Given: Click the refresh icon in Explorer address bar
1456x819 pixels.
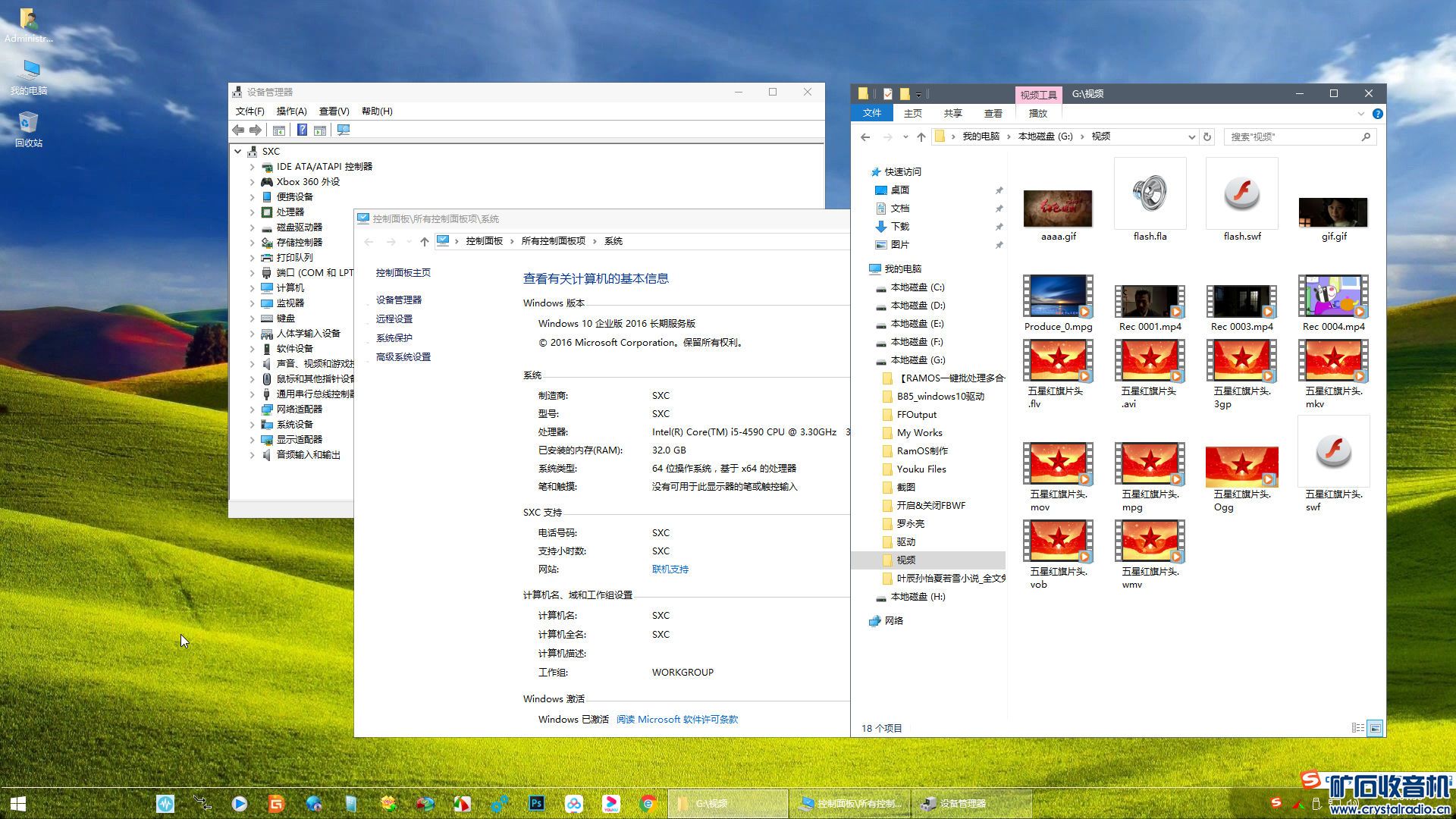Looking at the screenshot, I should coord(1207,136).
